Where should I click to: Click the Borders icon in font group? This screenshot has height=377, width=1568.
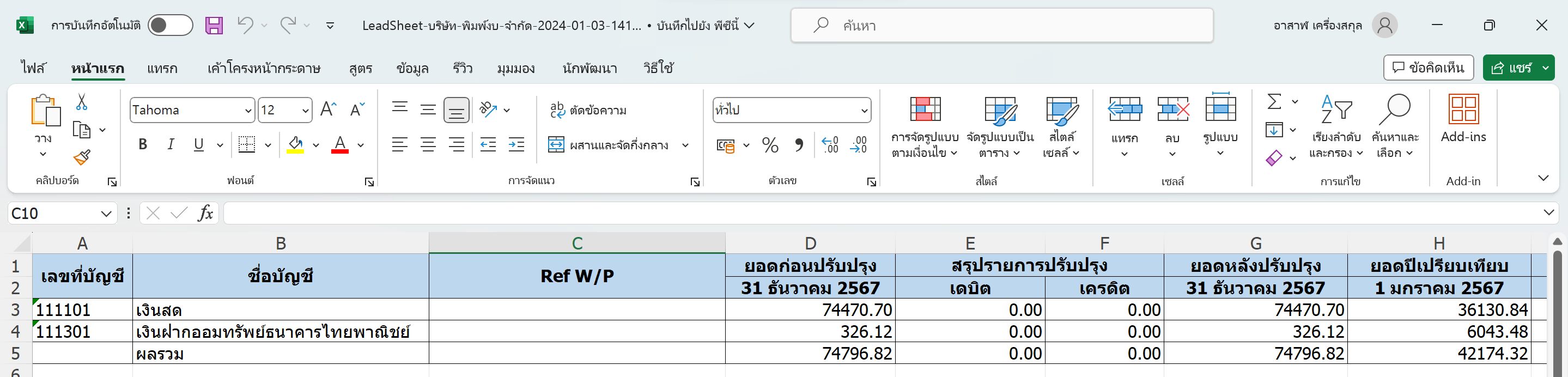coord(246,145)
